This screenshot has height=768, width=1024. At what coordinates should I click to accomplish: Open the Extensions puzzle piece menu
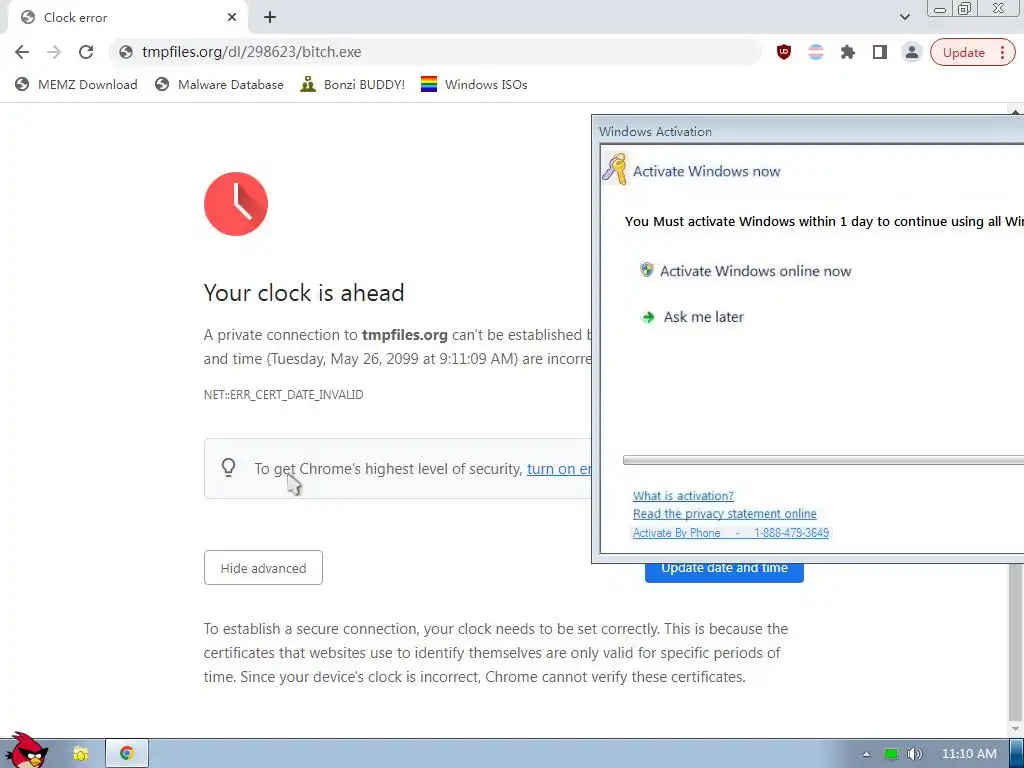[x=848, y=52]
